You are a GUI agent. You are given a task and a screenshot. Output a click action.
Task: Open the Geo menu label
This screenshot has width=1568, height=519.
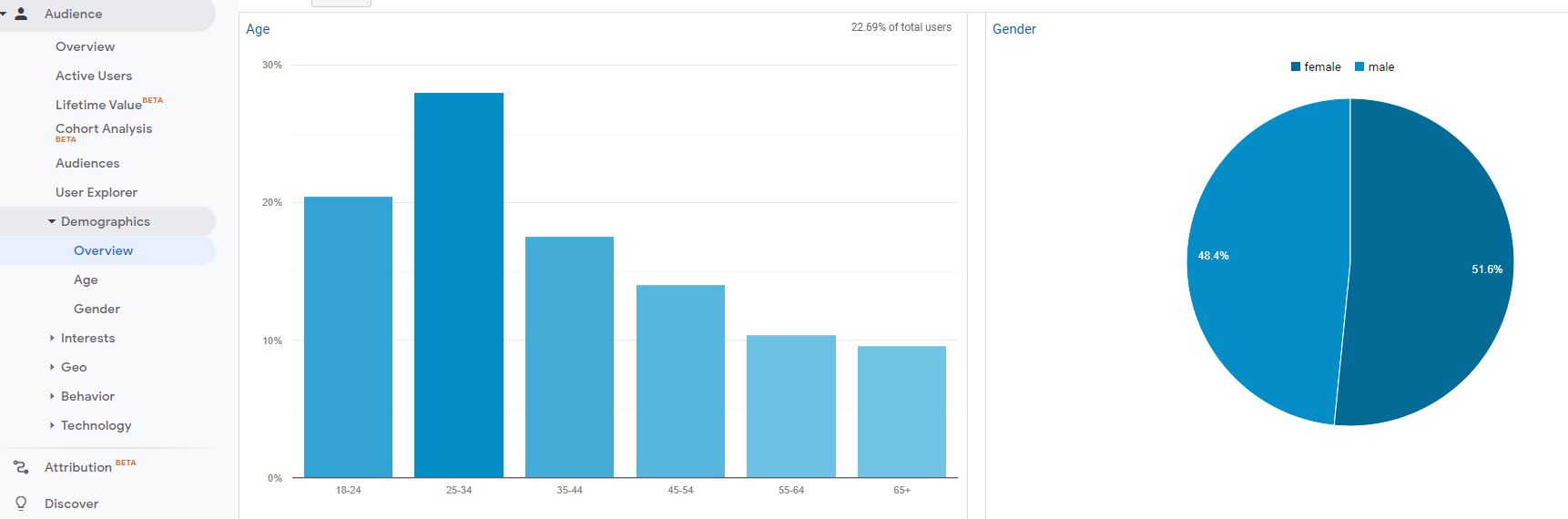[74, 367]
